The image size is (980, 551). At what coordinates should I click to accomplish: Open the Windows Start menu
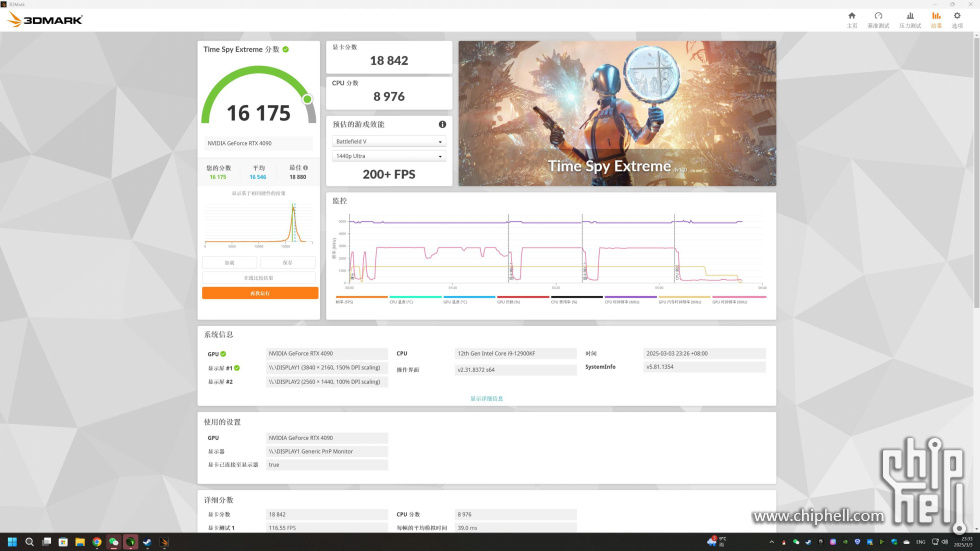(x=12, y=542)
